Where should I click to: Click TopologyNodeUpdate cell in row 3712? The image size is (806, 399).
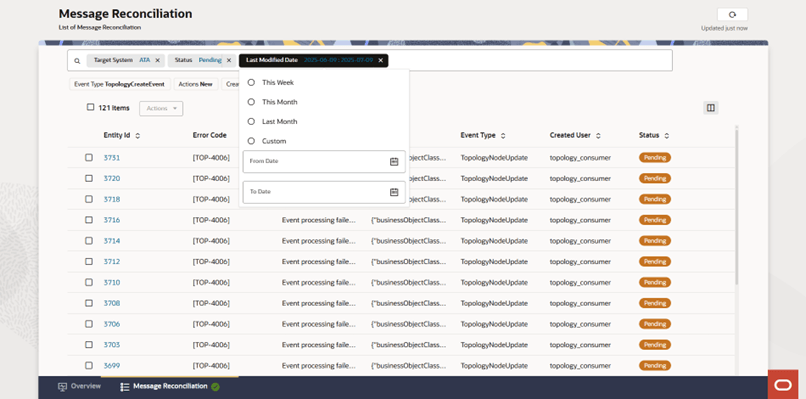494,262
